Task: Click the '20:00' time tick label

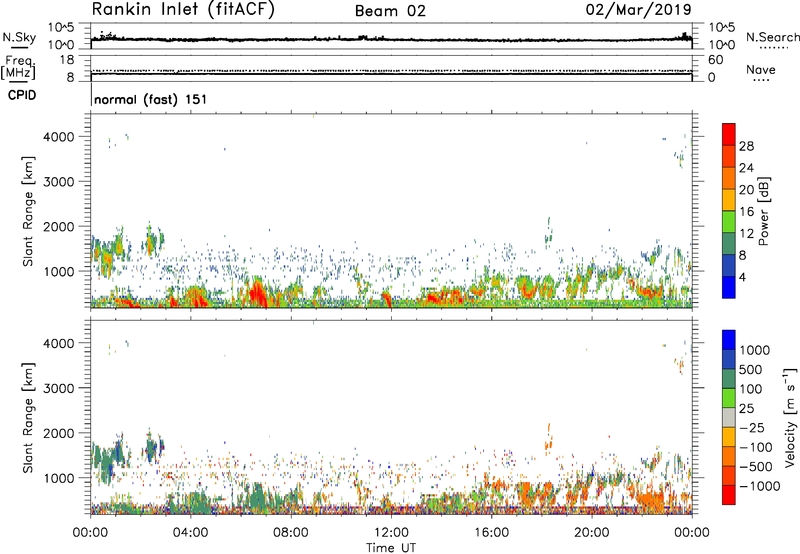Action: click(592, 533)
